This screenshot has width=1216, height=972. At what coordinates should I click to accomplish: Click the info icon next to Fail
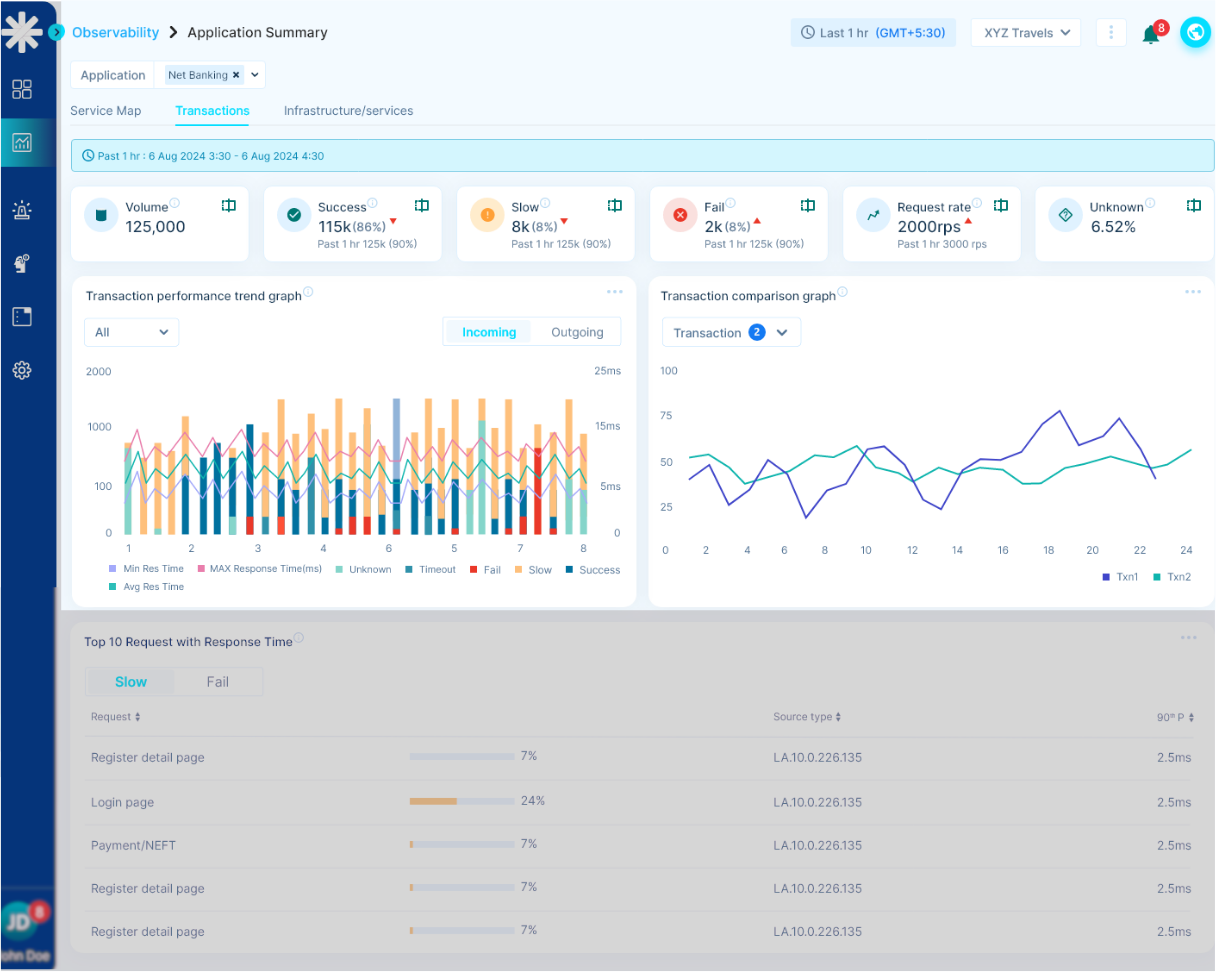point(729,203)
